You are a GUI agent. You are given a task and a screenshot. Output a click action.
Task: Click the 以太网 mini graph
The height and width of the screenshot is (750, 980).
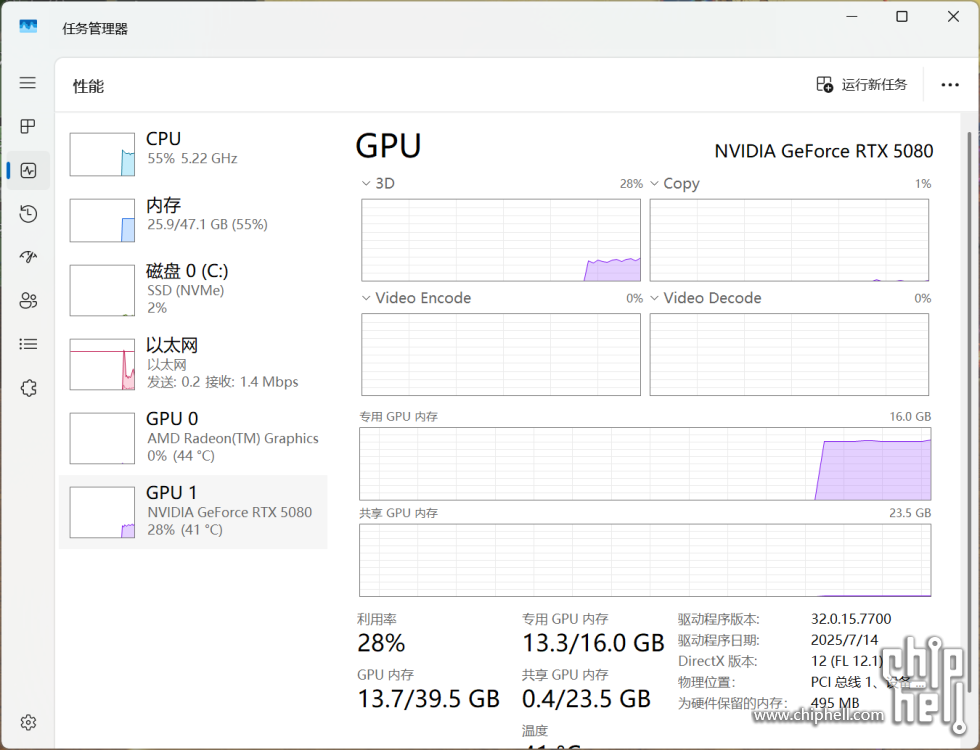pyautogui.click(x=102, y=364)
